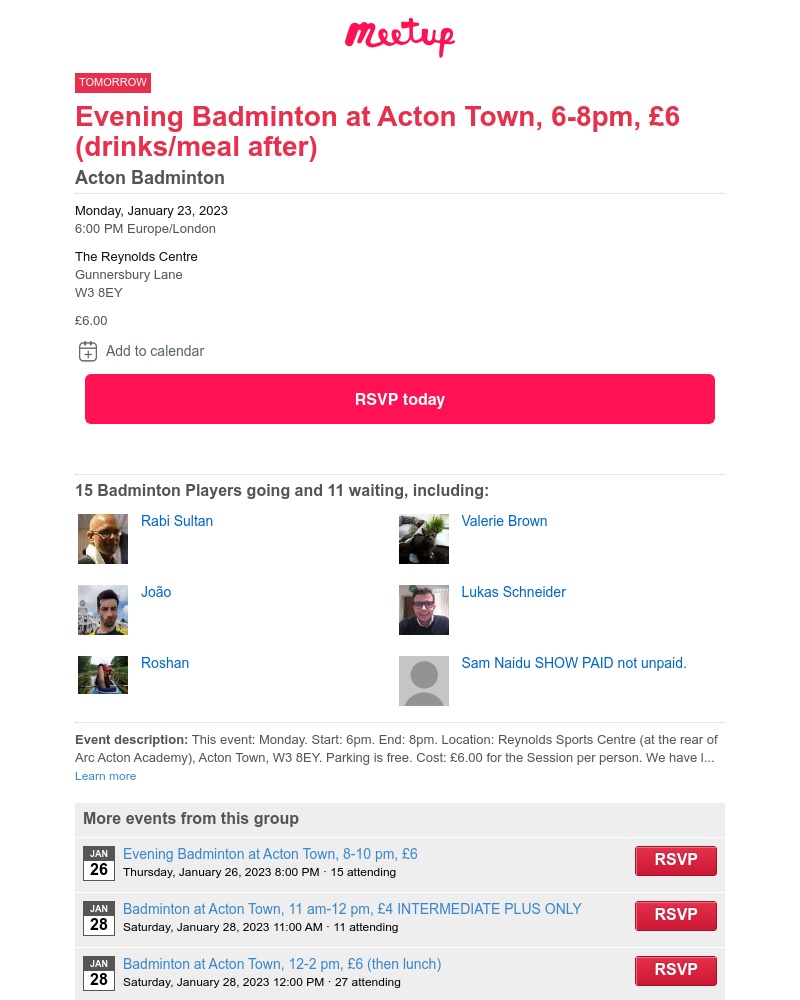Image resolution: width=800 pixels, height=1000 pixels.
Task: Open Rabi Sultan's profile photo
Action: coord(103,539)
